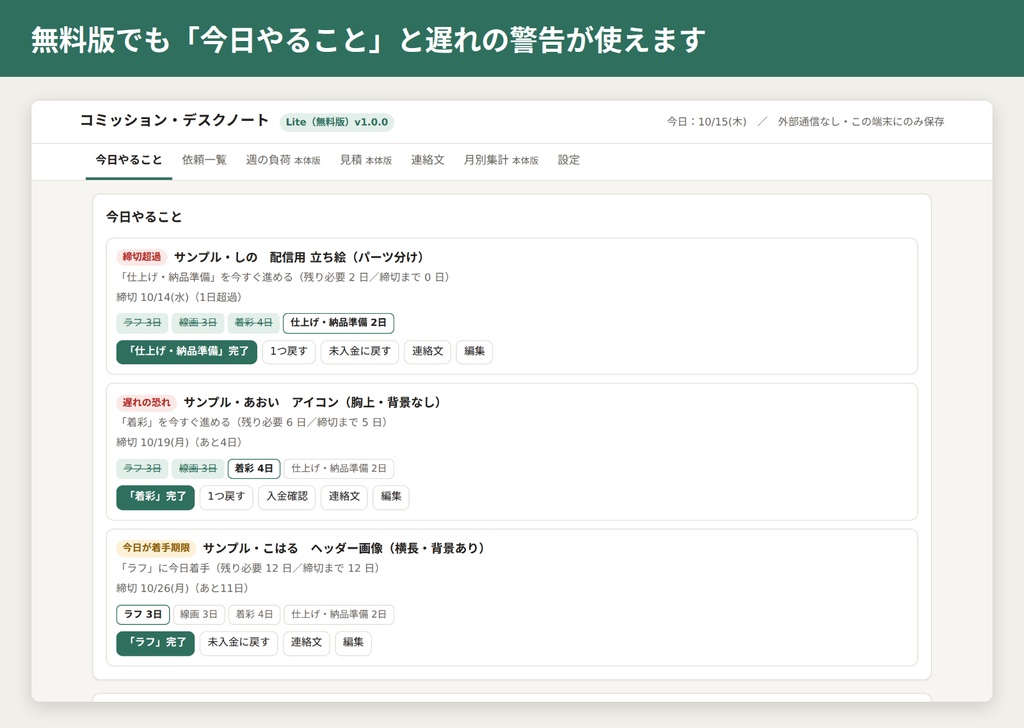Click 1つ戻す on the サンプル・あおい card
The height and width of the screenshot is (728, 1024).
[226, 497]
